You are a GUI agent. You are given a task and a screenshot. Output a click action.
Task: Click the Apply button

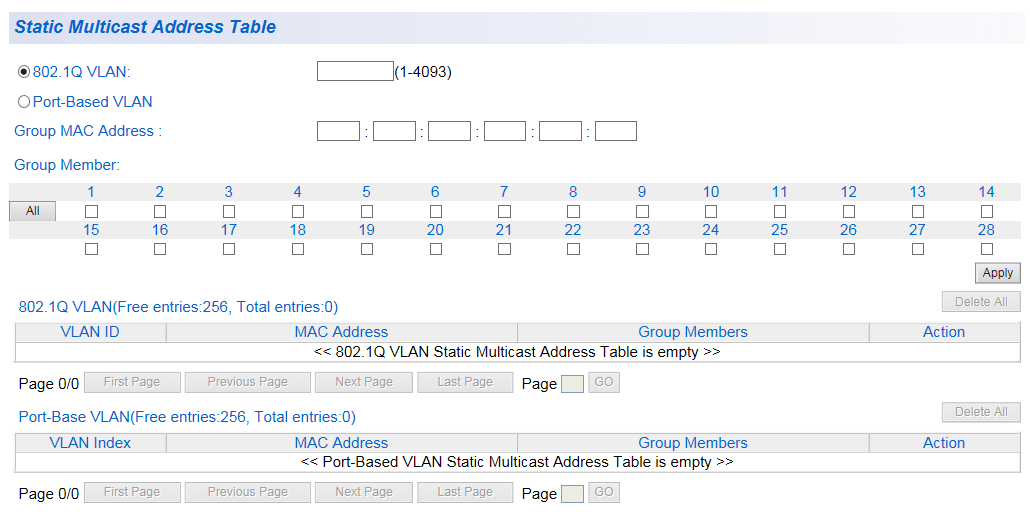(x=997, y=273)
